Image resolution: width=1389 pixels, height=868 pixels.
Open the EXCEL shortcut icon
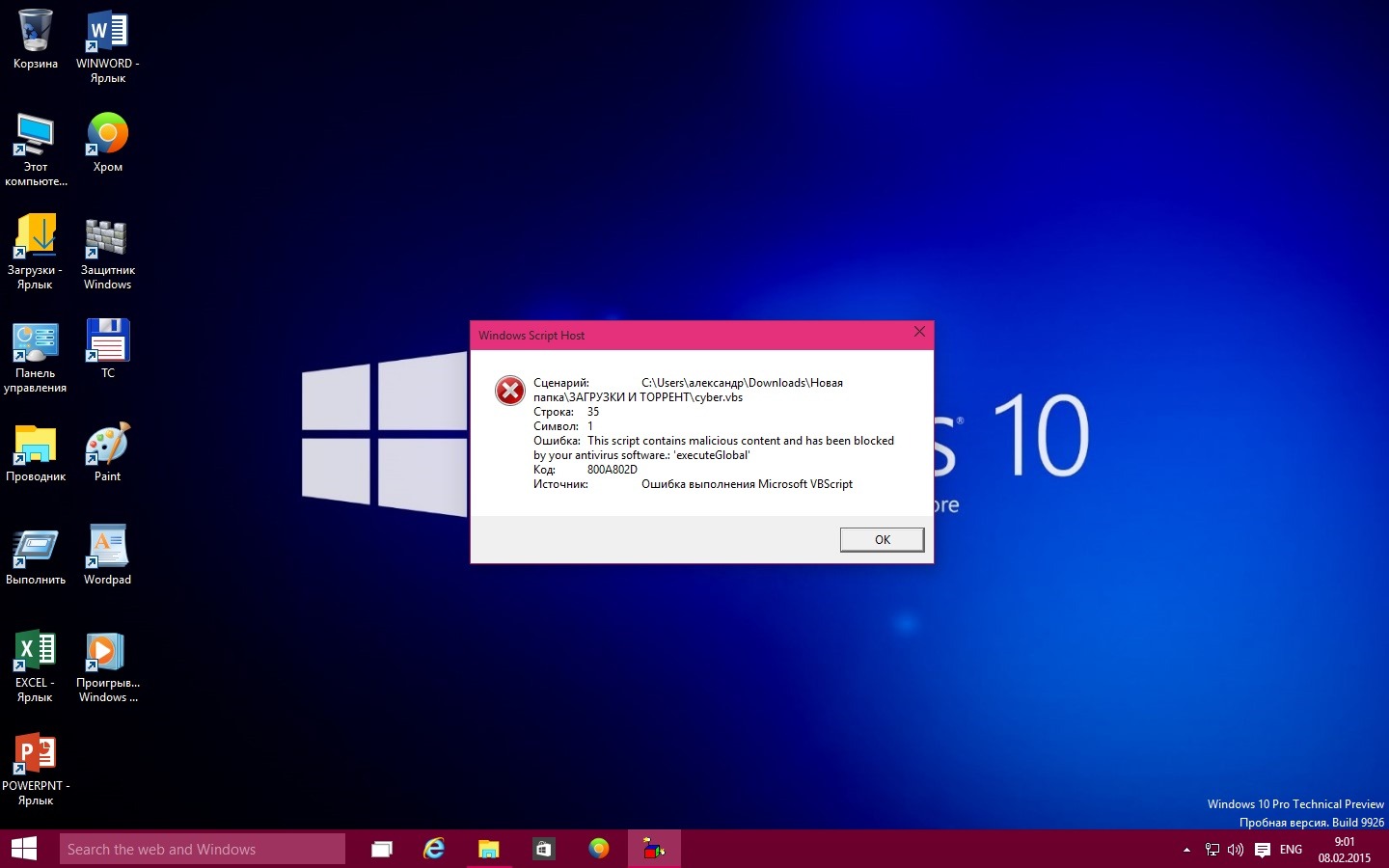click(36, 650)
